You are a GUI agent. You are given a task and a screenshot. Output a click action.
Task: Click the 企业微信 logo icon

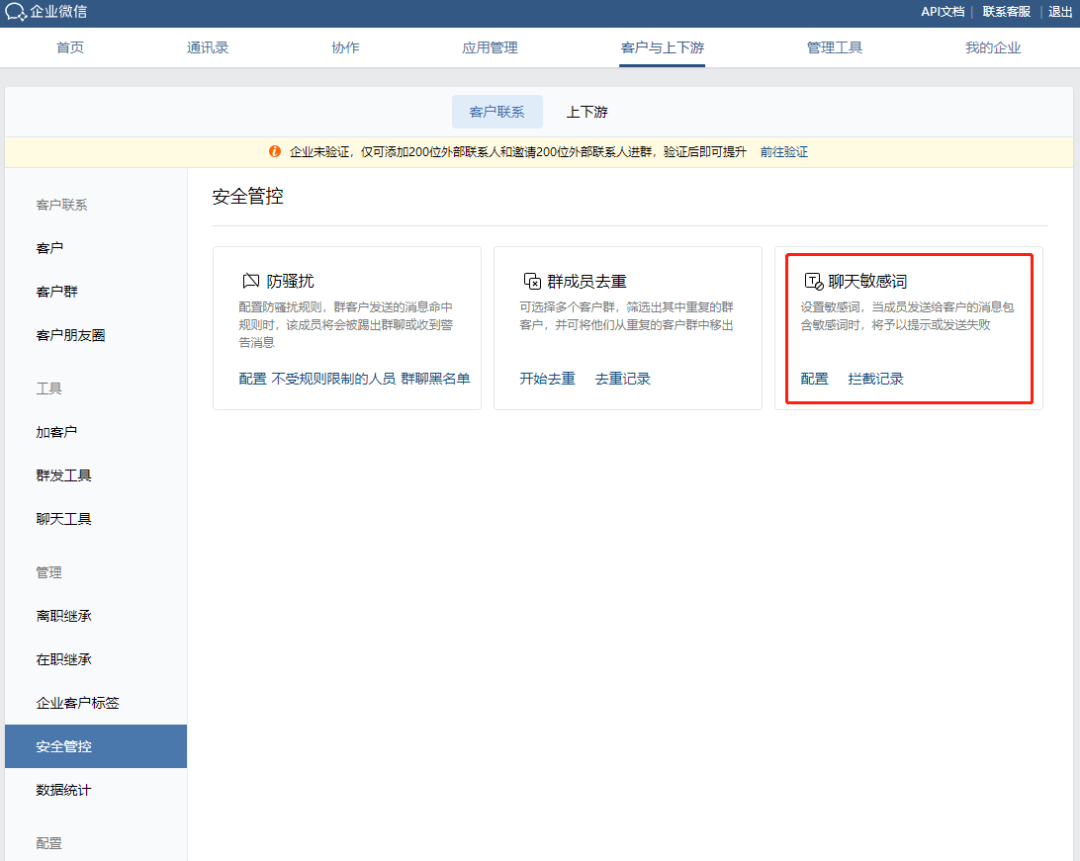[15, 12]
